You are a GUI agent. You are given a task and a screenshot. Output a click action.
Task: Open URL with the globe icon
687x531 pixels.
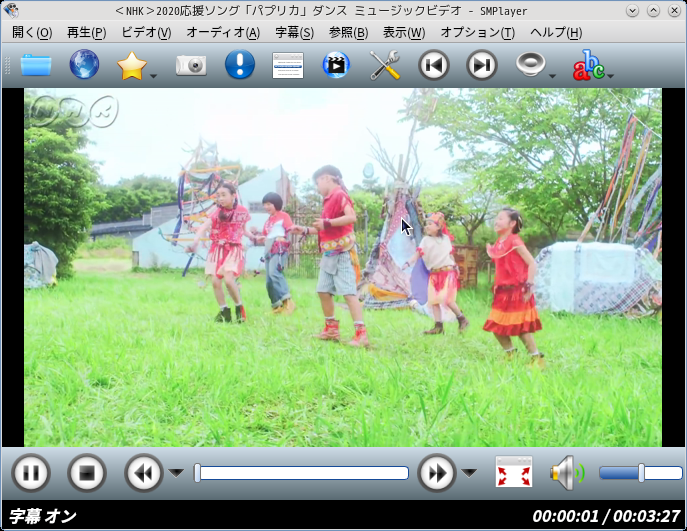click(84, 64)
